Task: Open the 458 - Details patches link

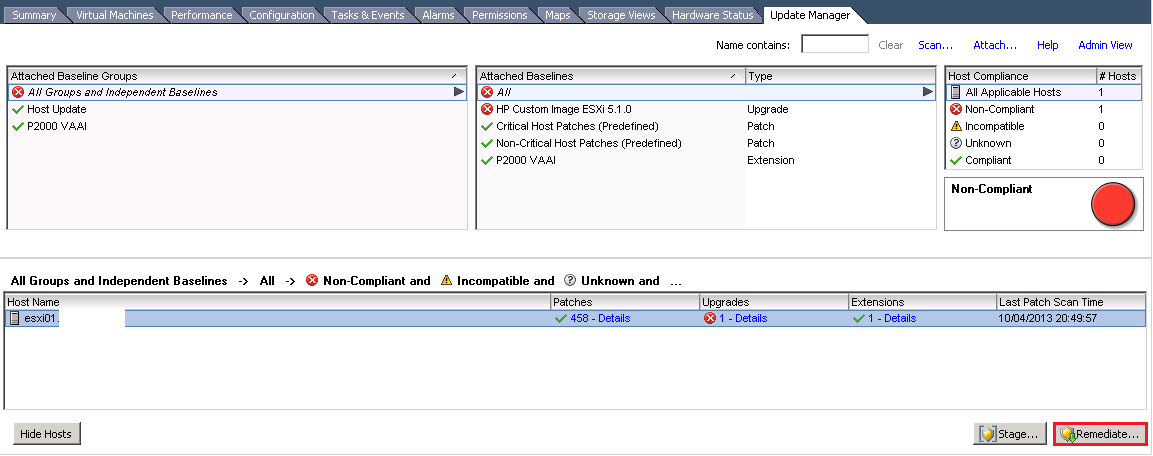Action: point(599,318)
